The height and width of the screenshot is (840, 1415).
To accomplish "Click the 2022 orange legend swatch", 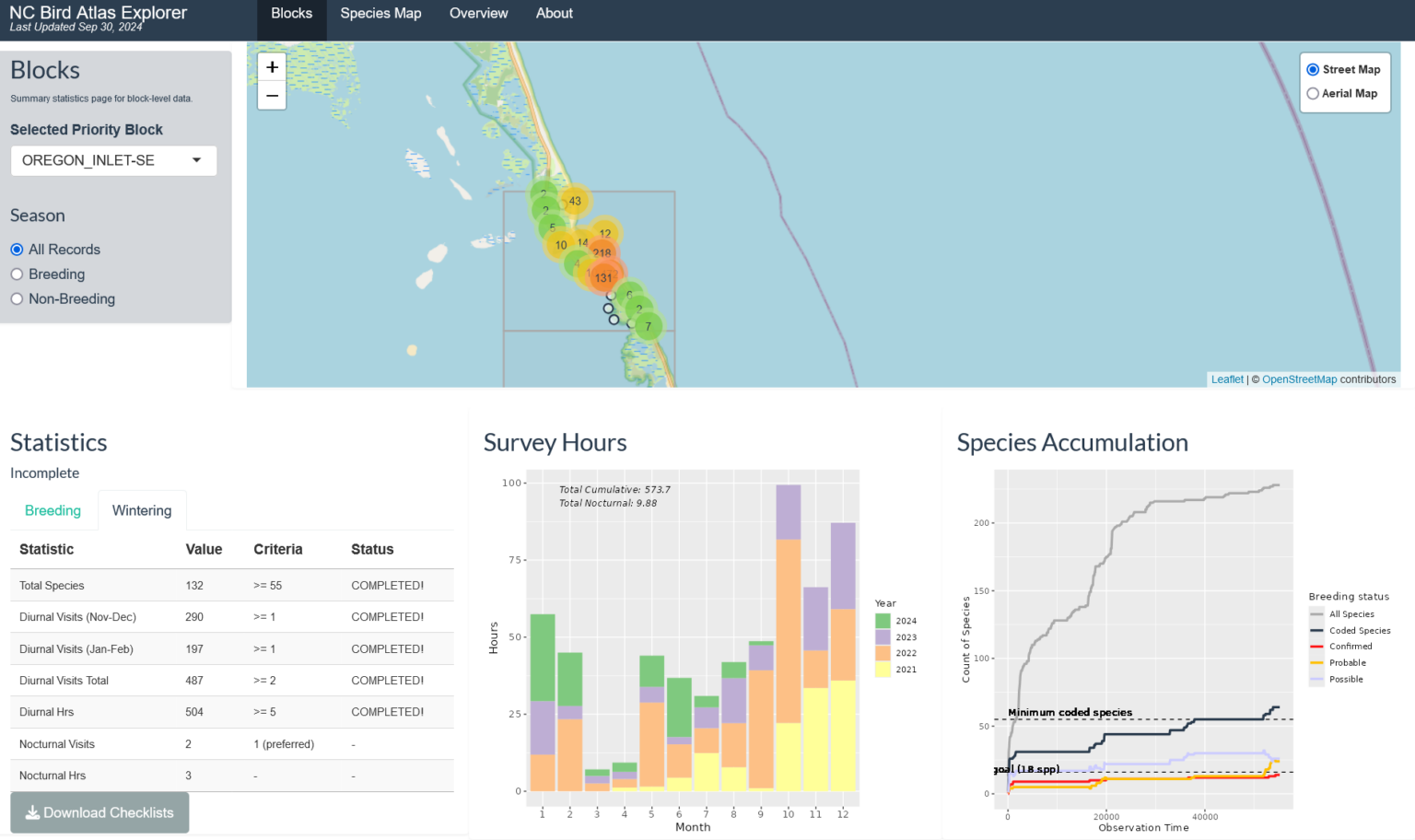I will [883, 653].
